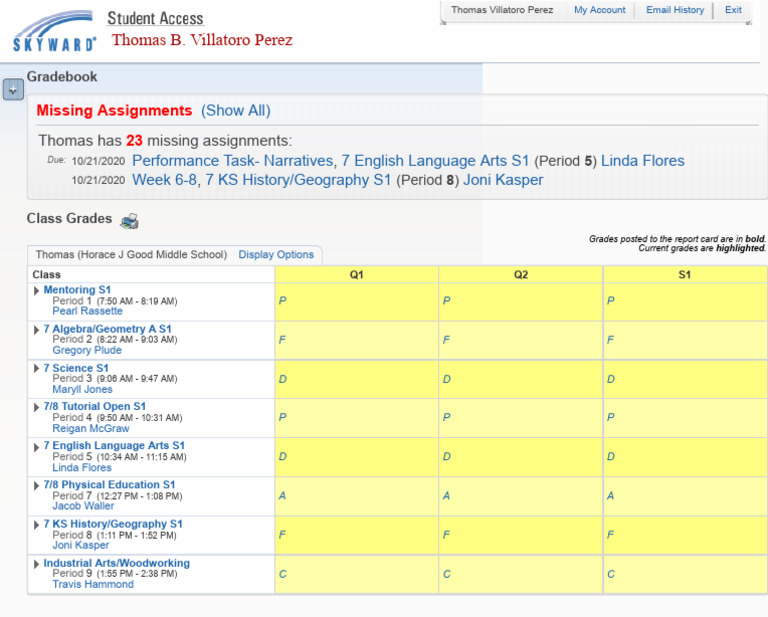Expand the 7/8 Physical Education S1 row

(x=36, y=486)
